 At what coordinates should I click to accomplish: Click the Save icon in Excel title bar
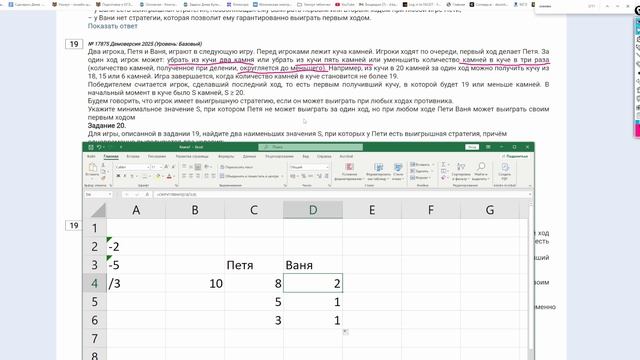click(91, 147)
